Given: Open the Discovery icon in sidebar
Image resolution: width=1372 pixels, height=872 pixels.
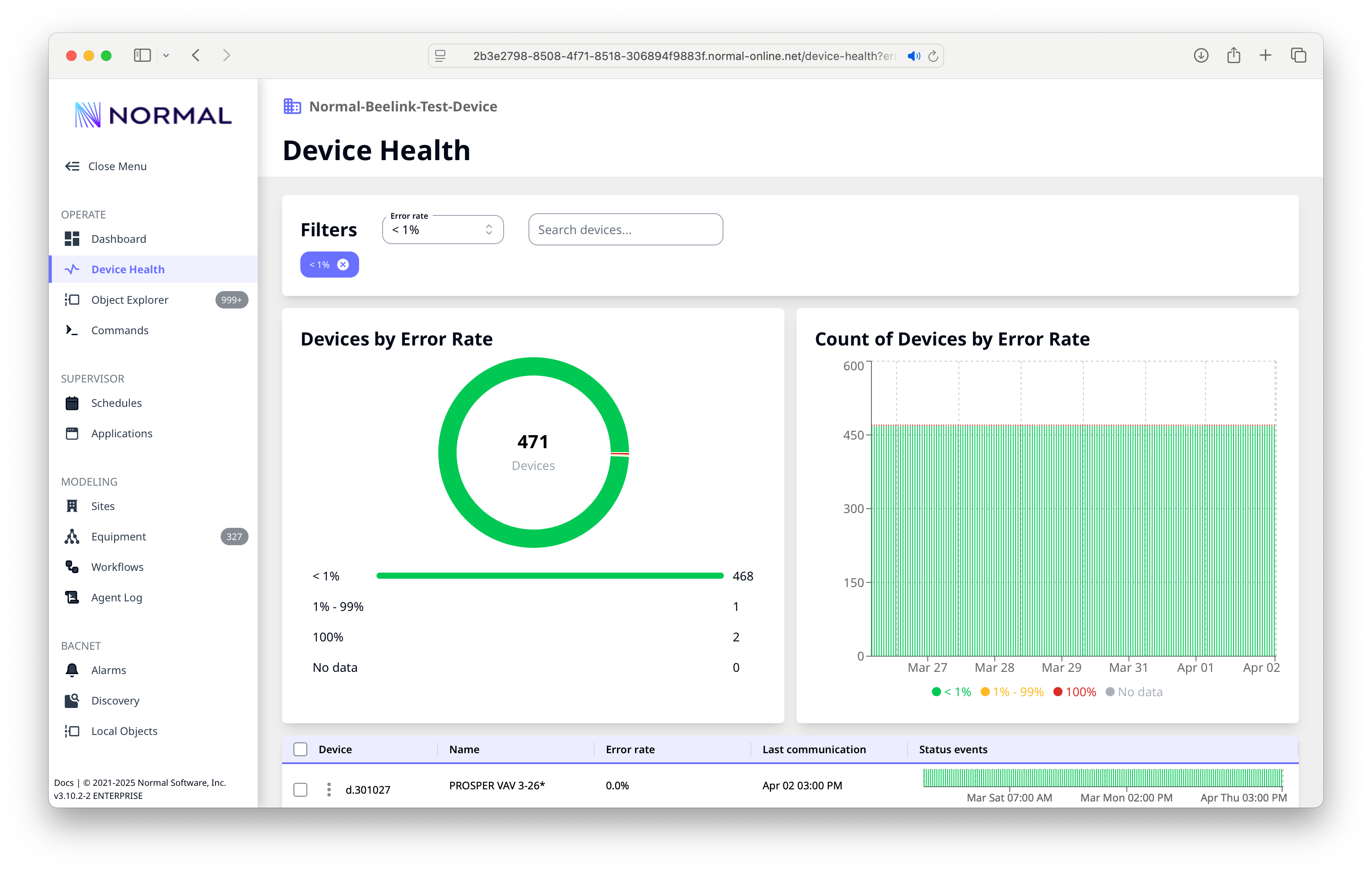Looking at the screenshot, I should (x=72, y=701).
